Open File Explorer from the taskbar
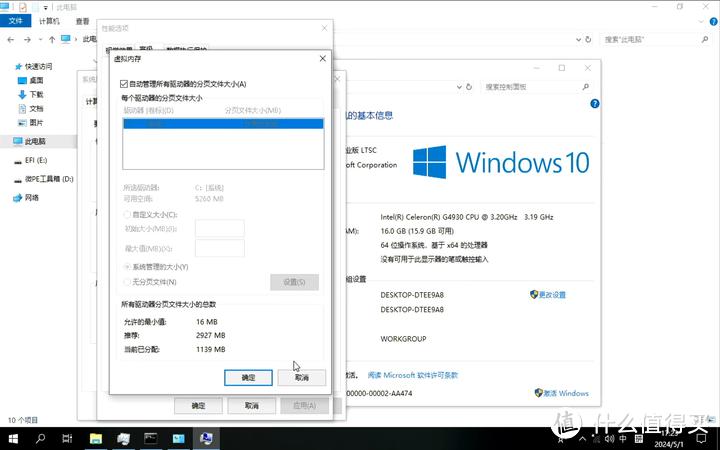This screenshot has height=450, width=720. click(x=96, y=438)
